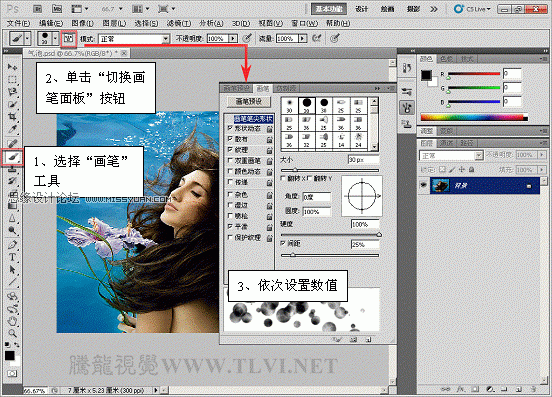Launch Mini Bridge with the Mb icon
Screen dimensions: 552x397
57,9
